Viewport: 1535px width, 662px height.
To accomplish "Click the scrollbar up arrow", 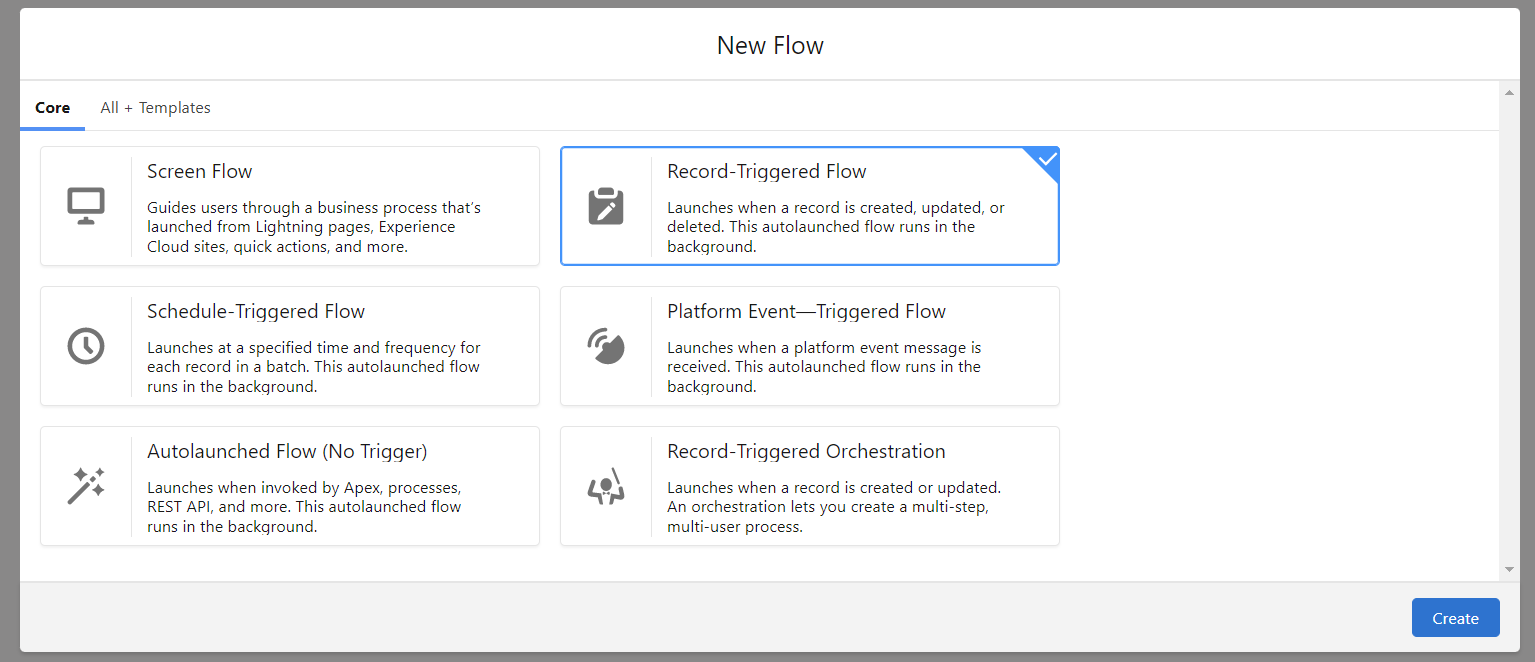I will (x=1509, y=93).
